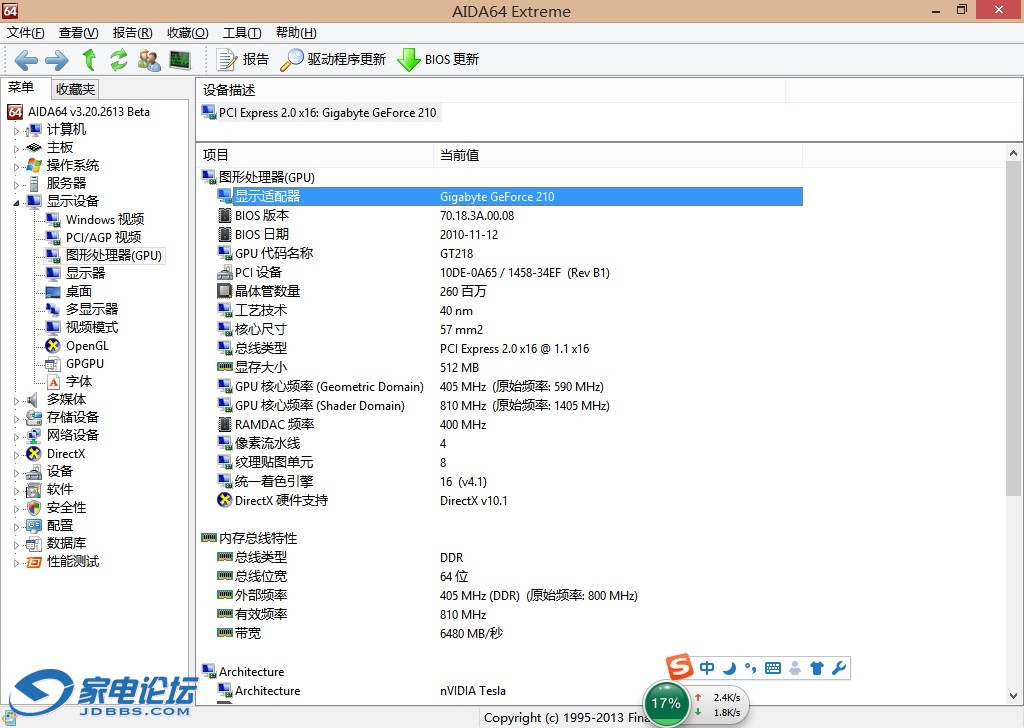Open the users icon in toolbar
Screen dimensions: 1024x728
(x=149, y=60)
